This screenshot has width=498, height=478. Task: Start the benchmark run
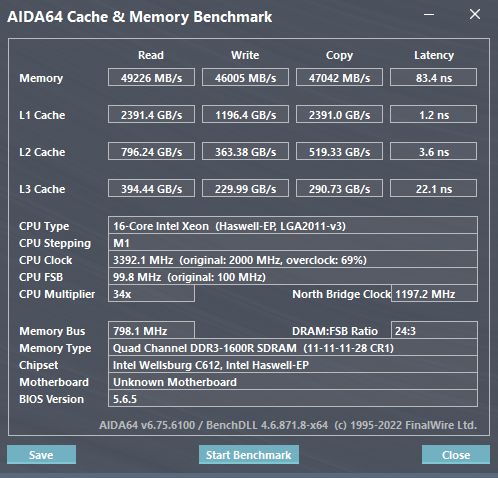pos(249,455)
